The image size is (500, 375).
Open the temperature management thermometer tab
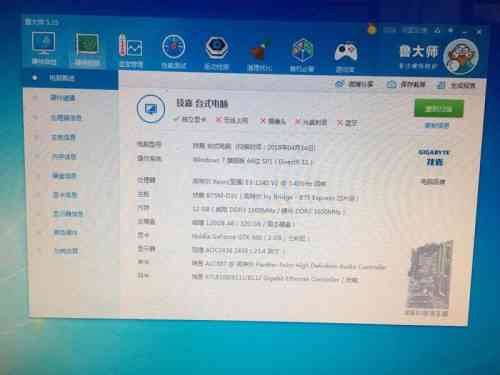[131, 51]
